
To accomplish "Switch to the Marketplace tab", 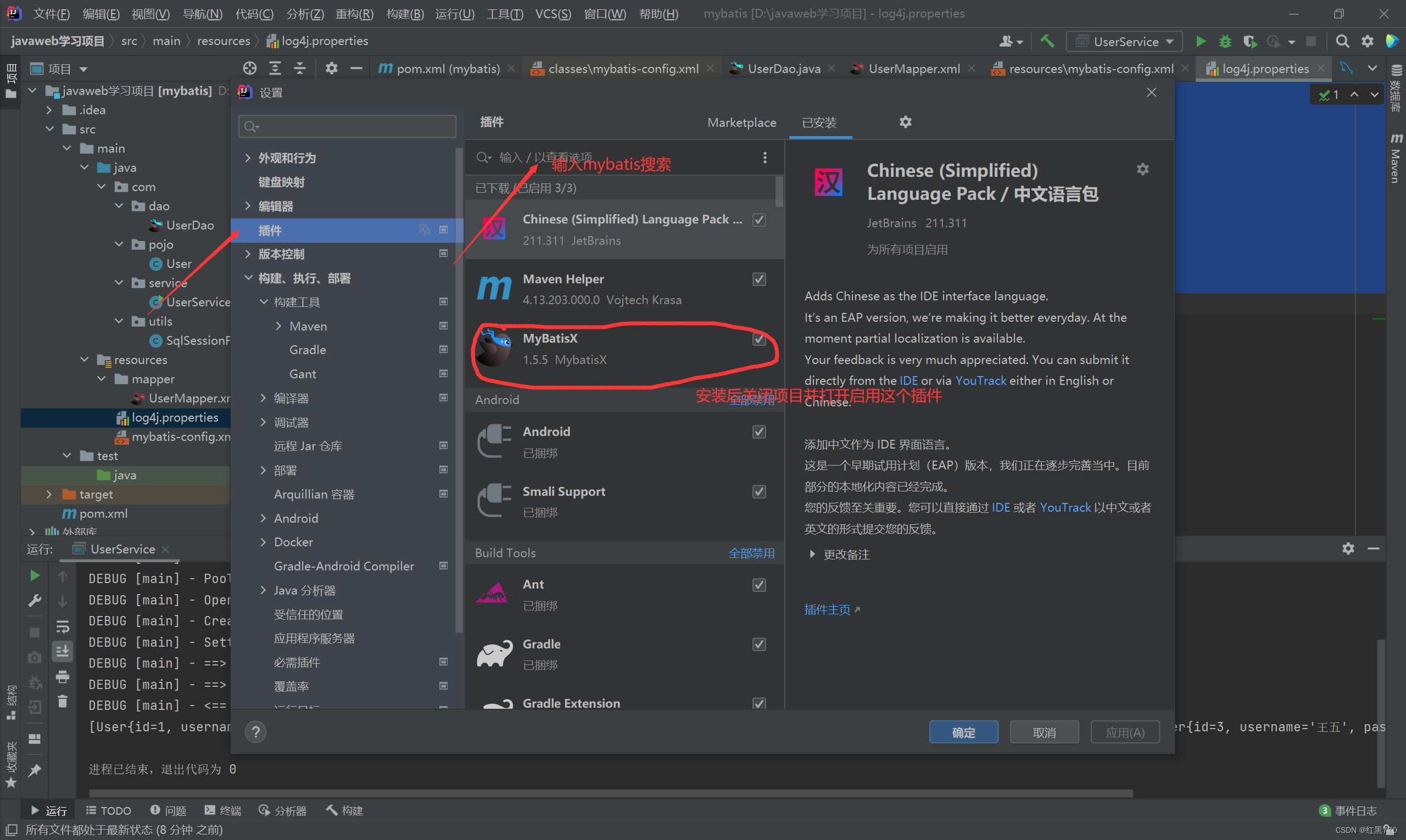I will 741,122.
